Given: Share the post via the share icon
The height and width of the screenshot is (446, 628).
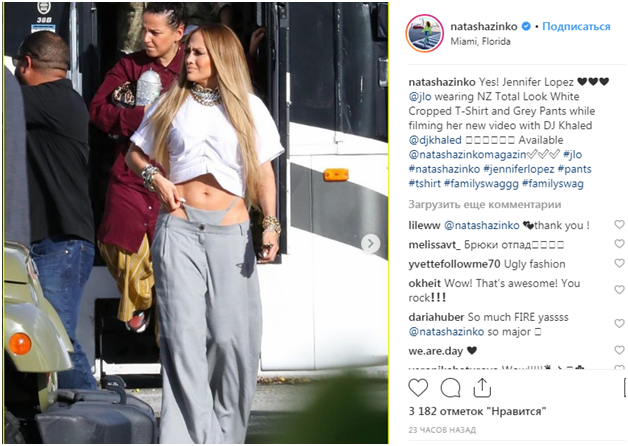Looking at the screenshot, I should 482,388.
